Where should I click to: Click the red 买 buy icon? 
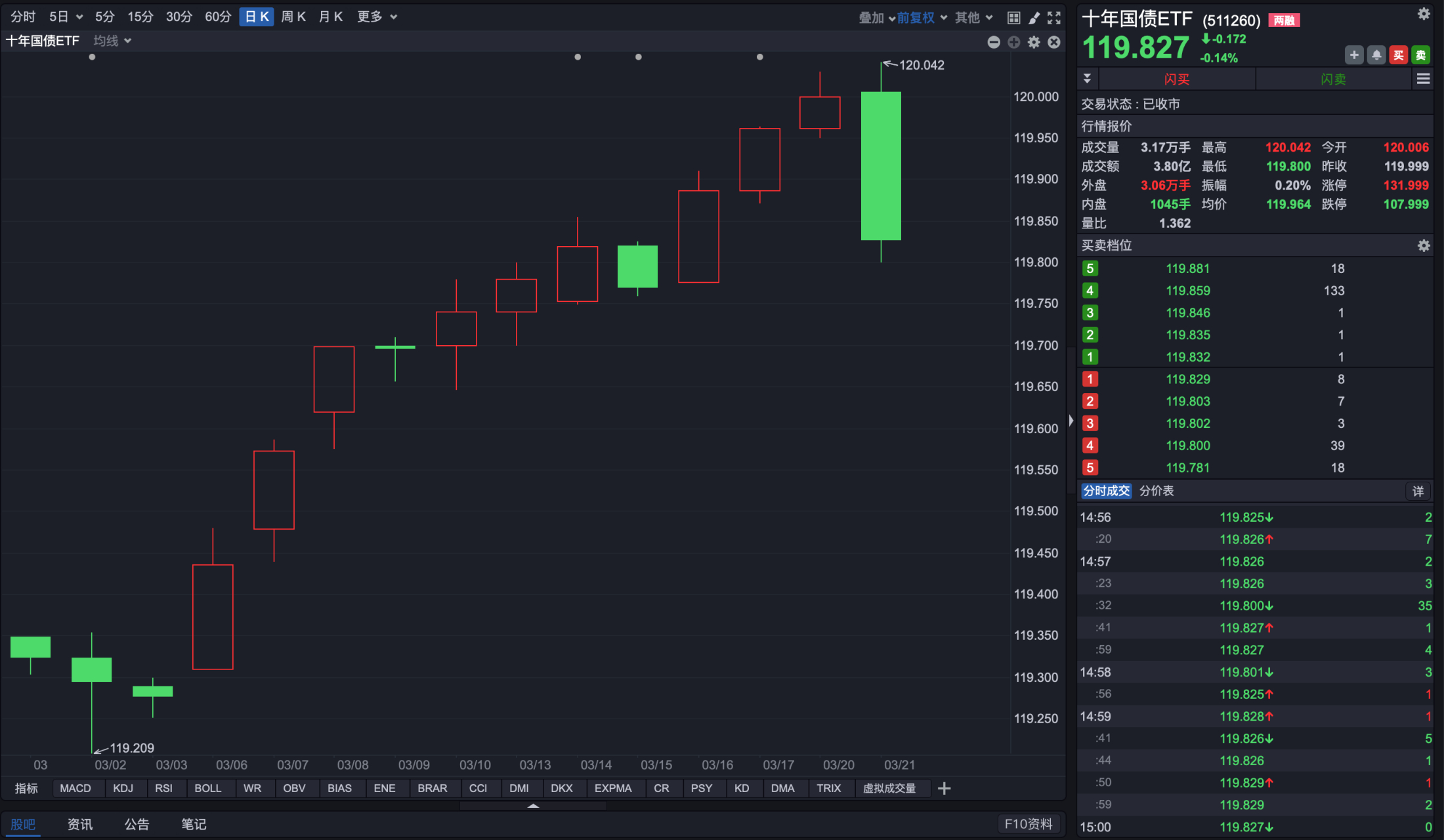coord(1399,55)
